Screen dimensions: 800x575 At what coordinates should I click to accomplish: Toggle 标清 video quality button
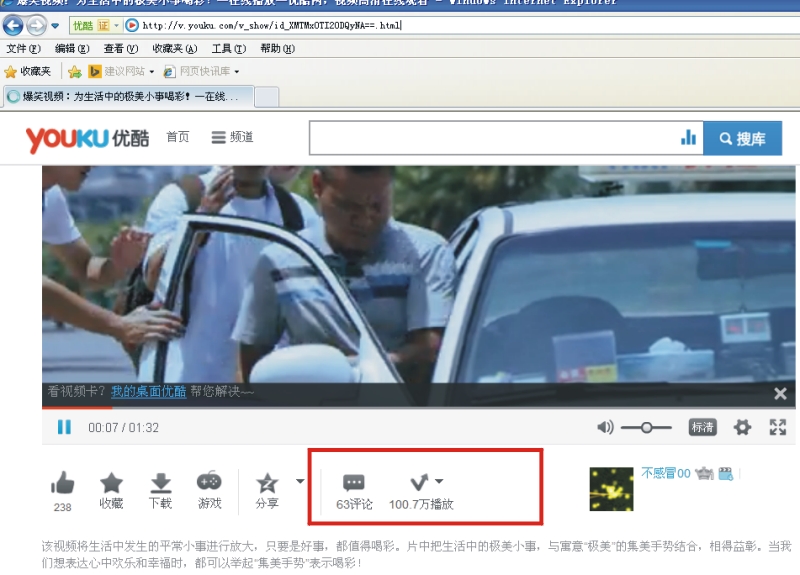[x=703, y=427]
